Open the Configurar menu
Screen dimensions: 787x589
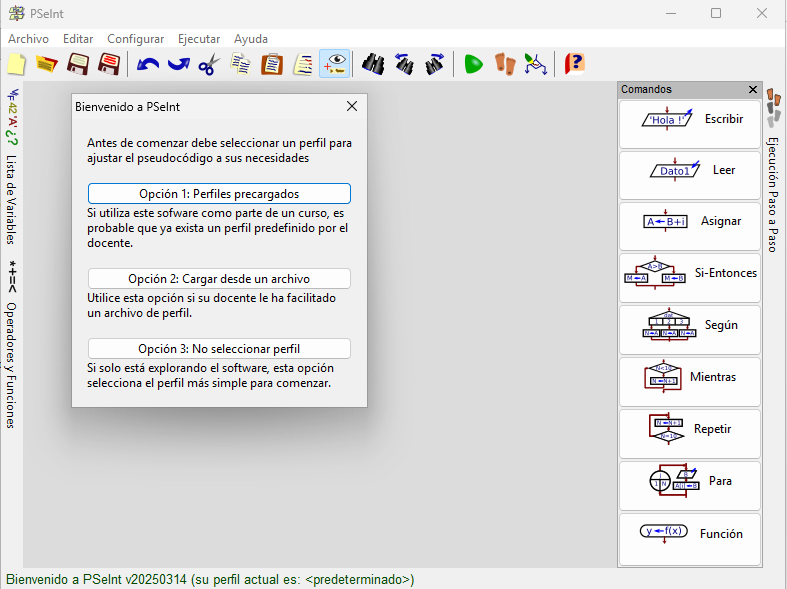click(136, 39)
